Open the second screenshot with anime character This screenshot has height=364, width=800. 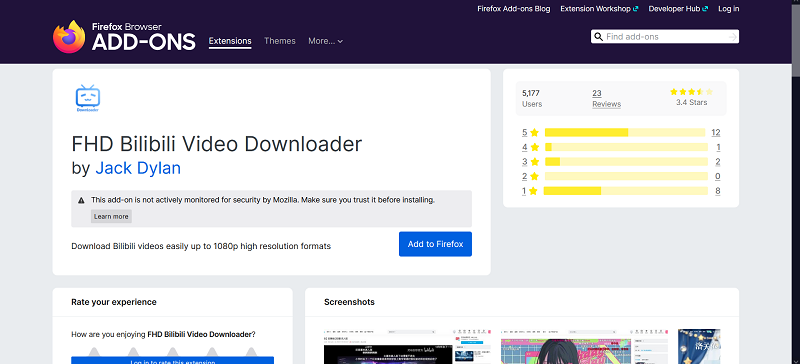tap(585, 347)
